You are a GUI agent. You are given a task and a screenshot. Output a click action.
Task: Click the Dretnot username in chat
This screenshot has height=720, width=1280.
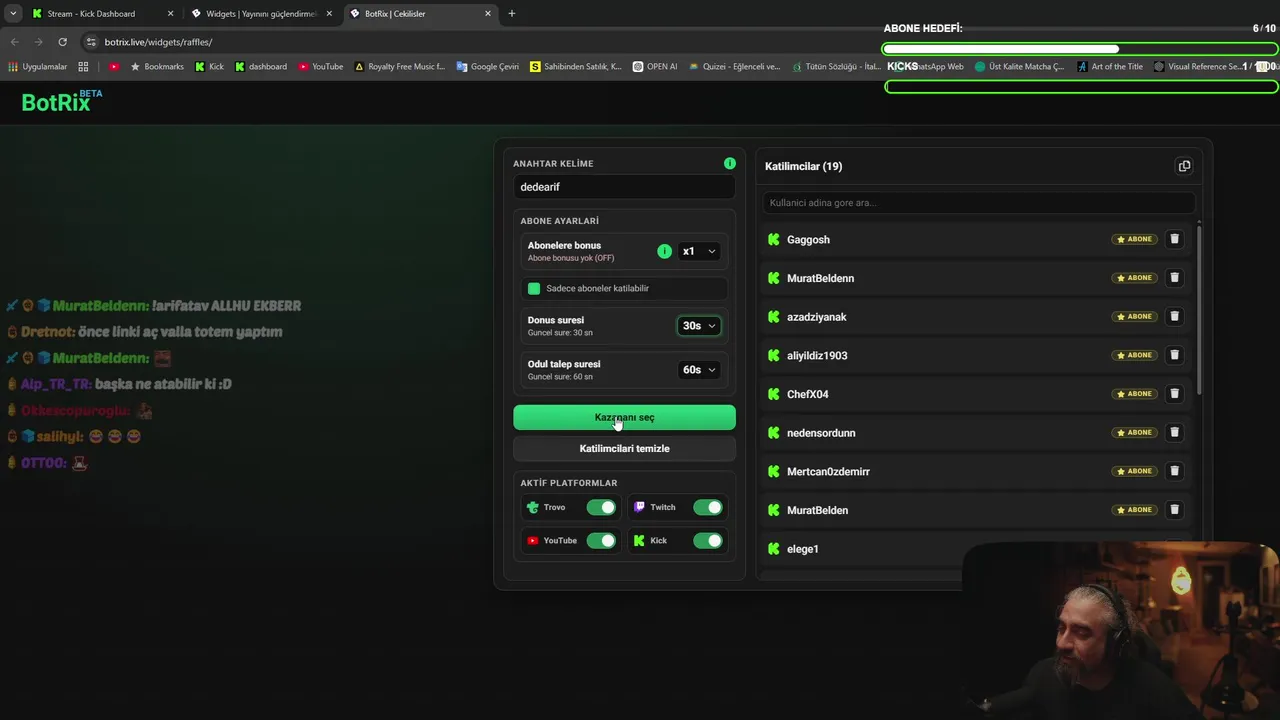(x=47, y=332)
